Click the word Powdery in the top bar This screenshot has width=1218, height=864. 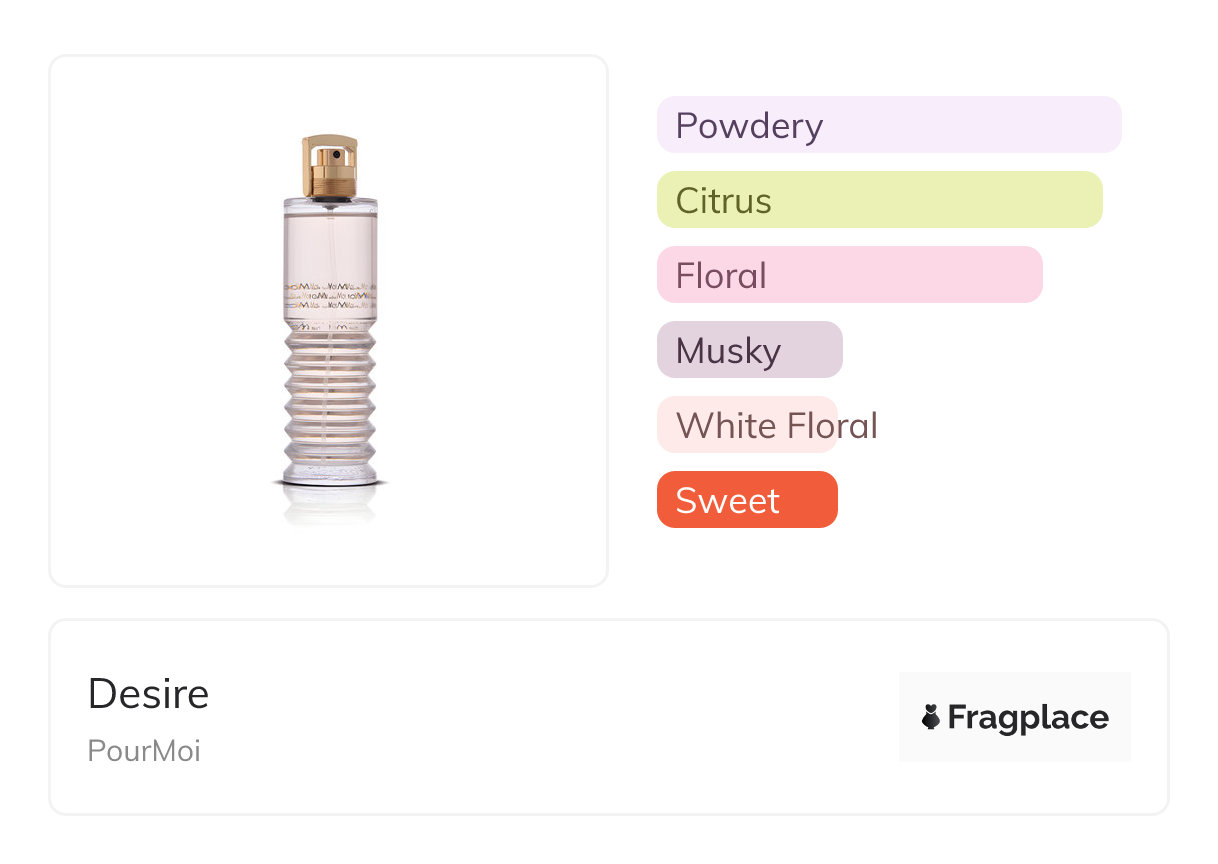click(x=749, y=126)
